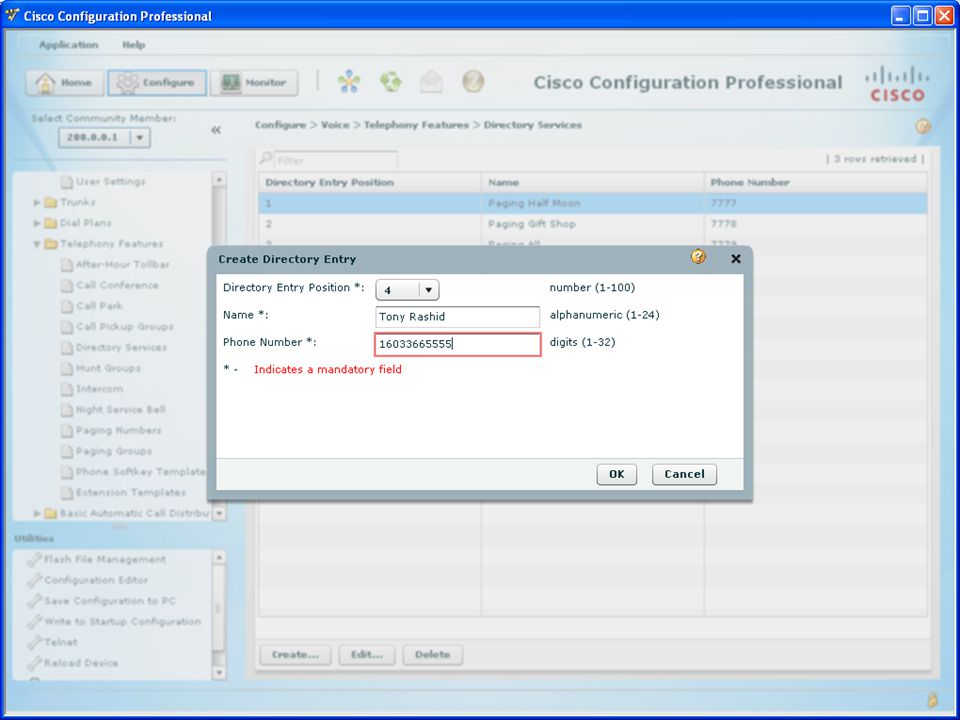This screenshot has width=960, height=720.
Task: Click navigation tree scroll up arrow
Action: pos(219,179)
